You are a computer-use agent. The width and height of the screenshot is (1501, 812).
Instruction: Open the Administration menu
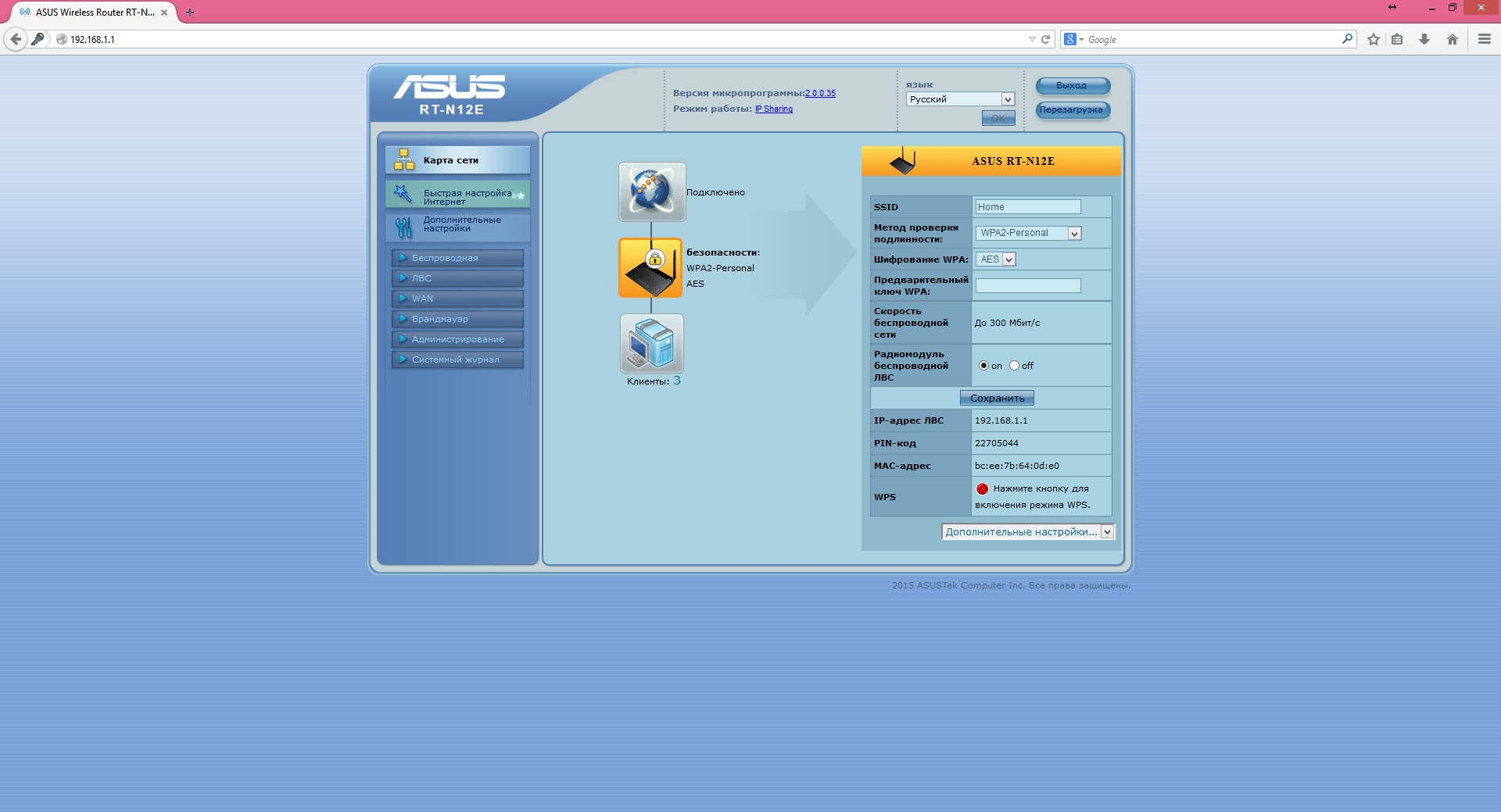457,339
